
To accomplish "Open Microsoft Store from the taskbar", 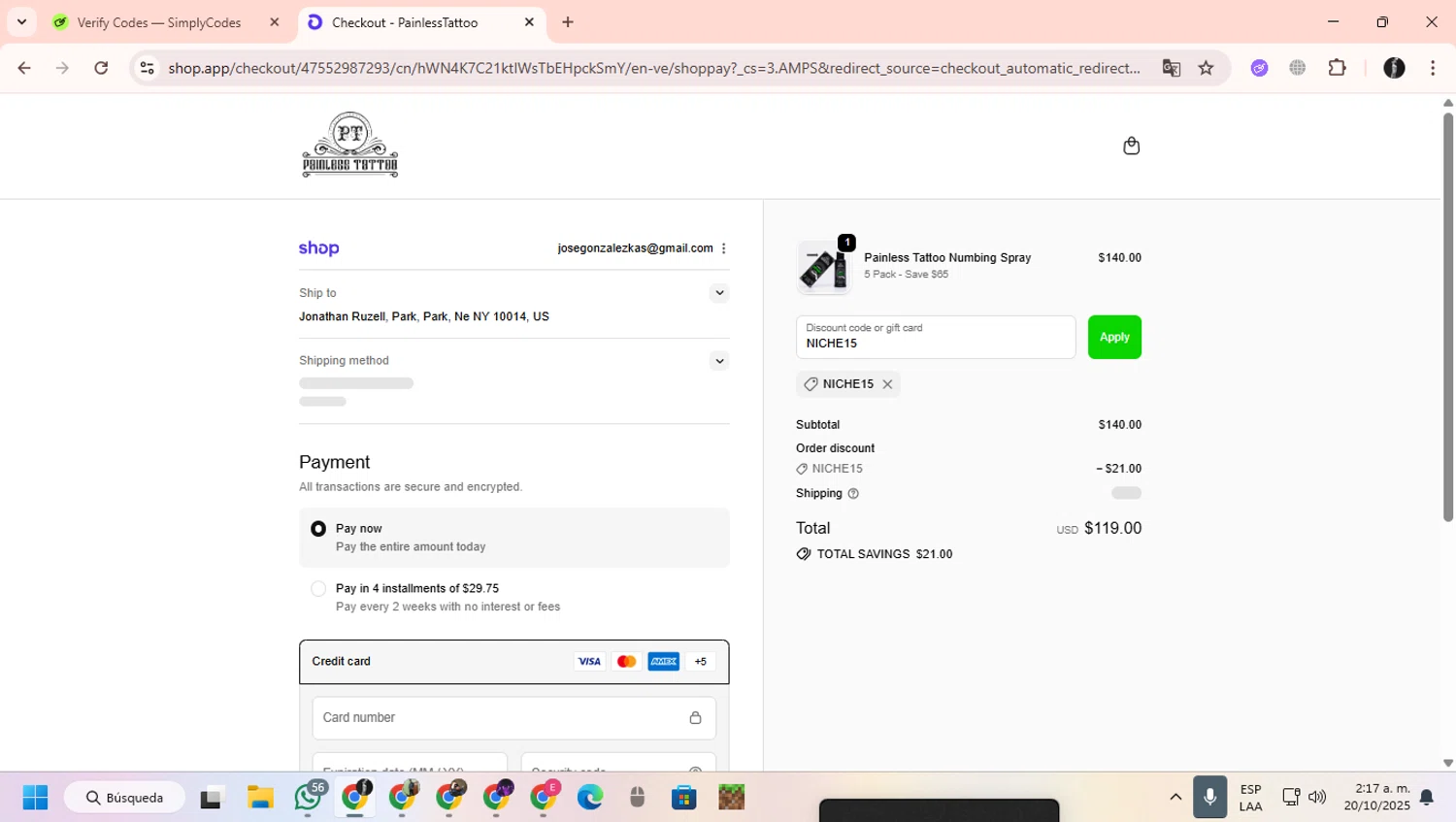I will click(x=684, y=798).
